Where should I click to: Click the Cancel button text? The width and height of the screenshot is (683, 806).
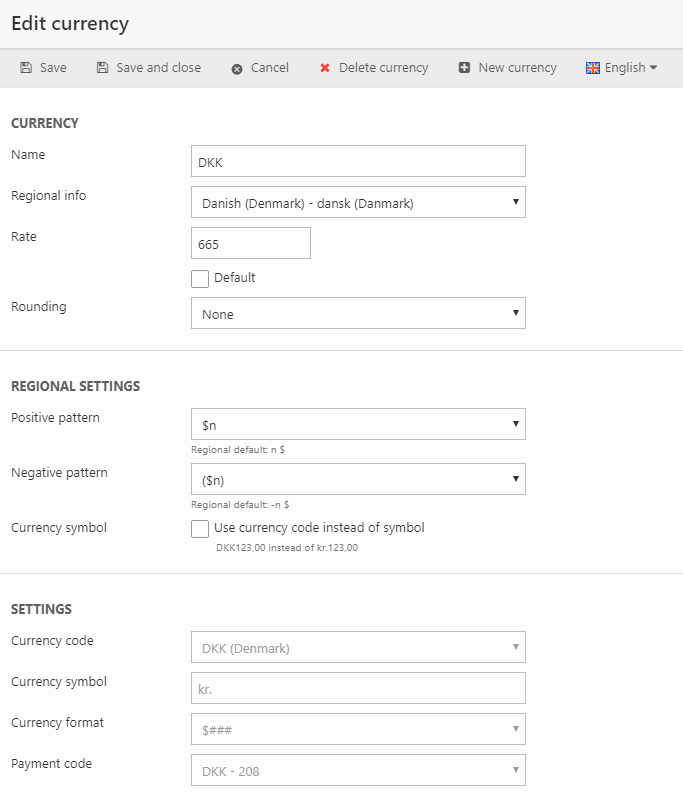[269, 68]
